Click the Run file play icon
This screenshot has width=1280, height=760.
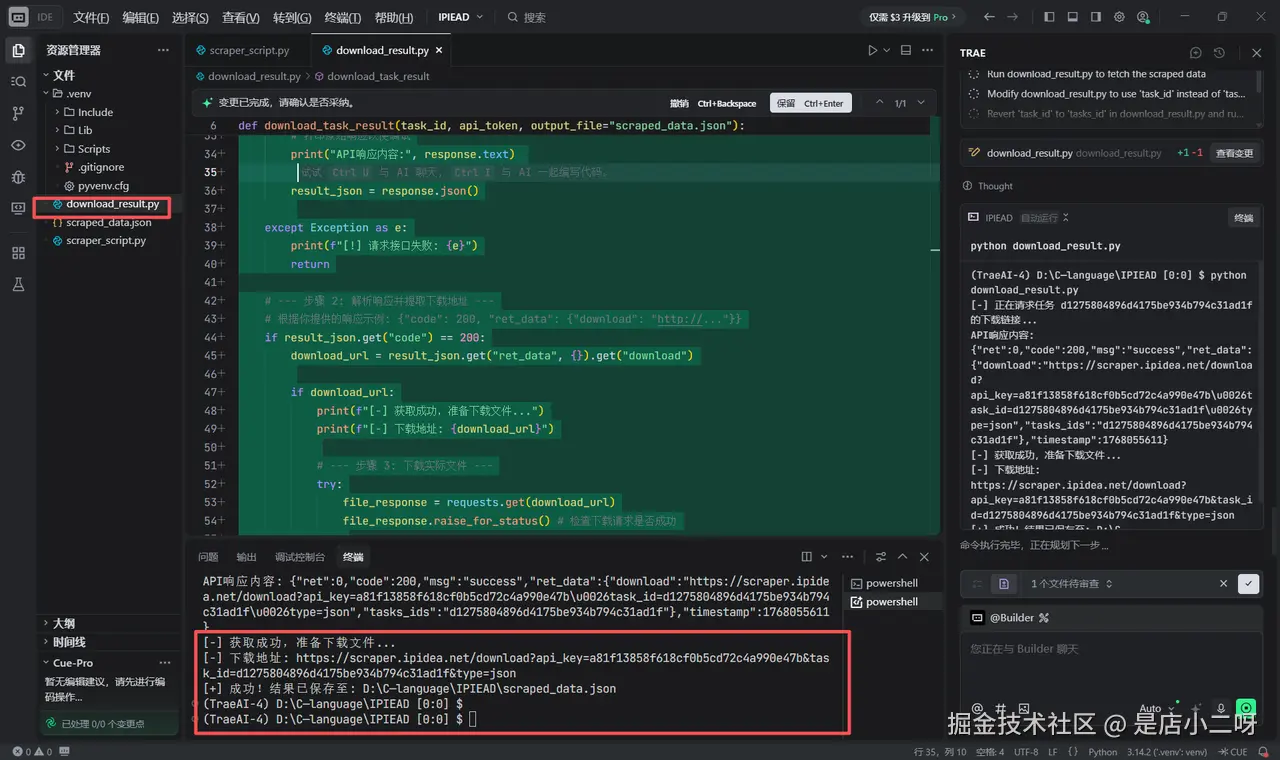[x=872, y=50]
